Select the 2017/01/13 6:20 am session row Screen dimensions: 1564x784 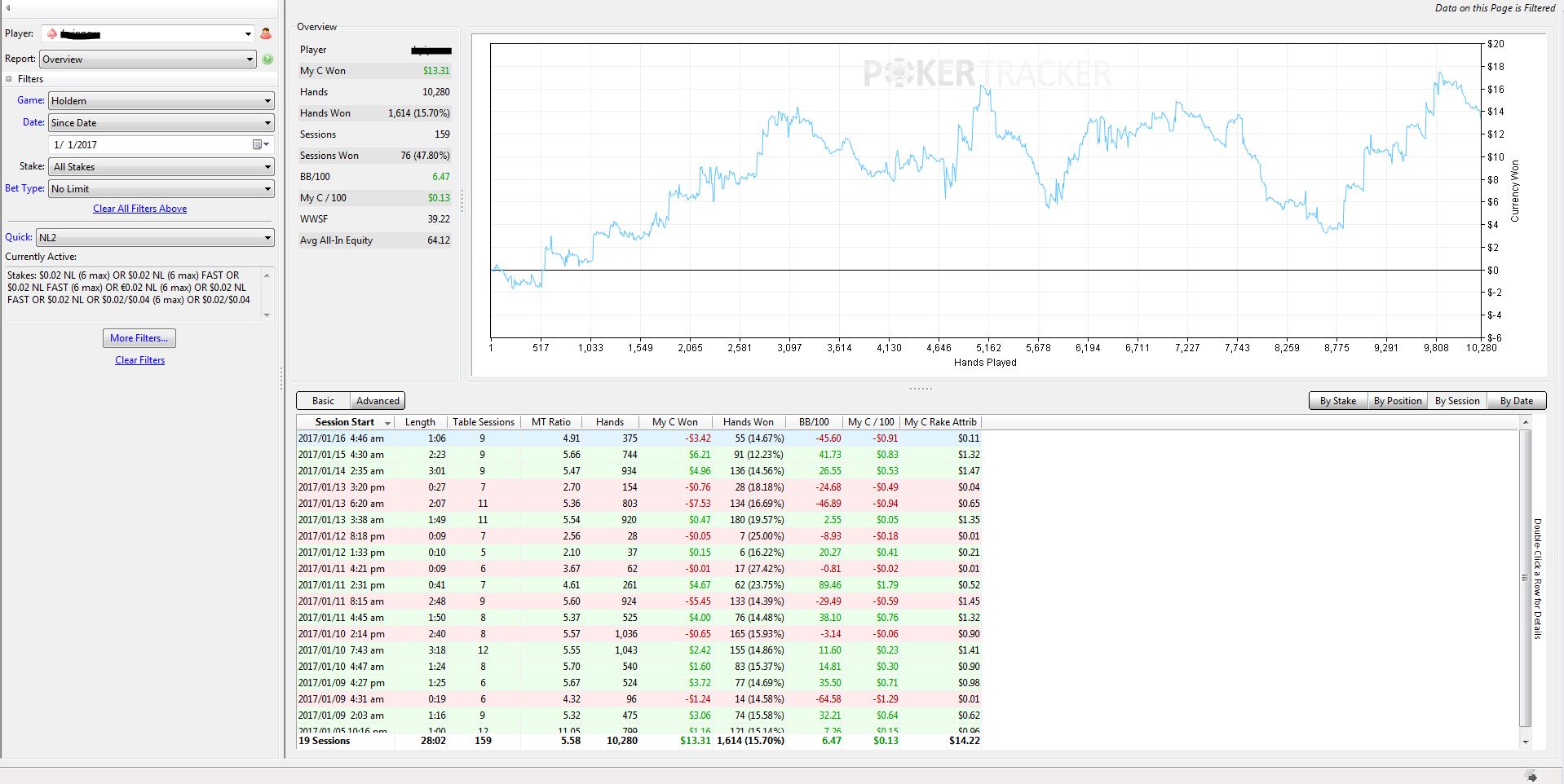638,504
